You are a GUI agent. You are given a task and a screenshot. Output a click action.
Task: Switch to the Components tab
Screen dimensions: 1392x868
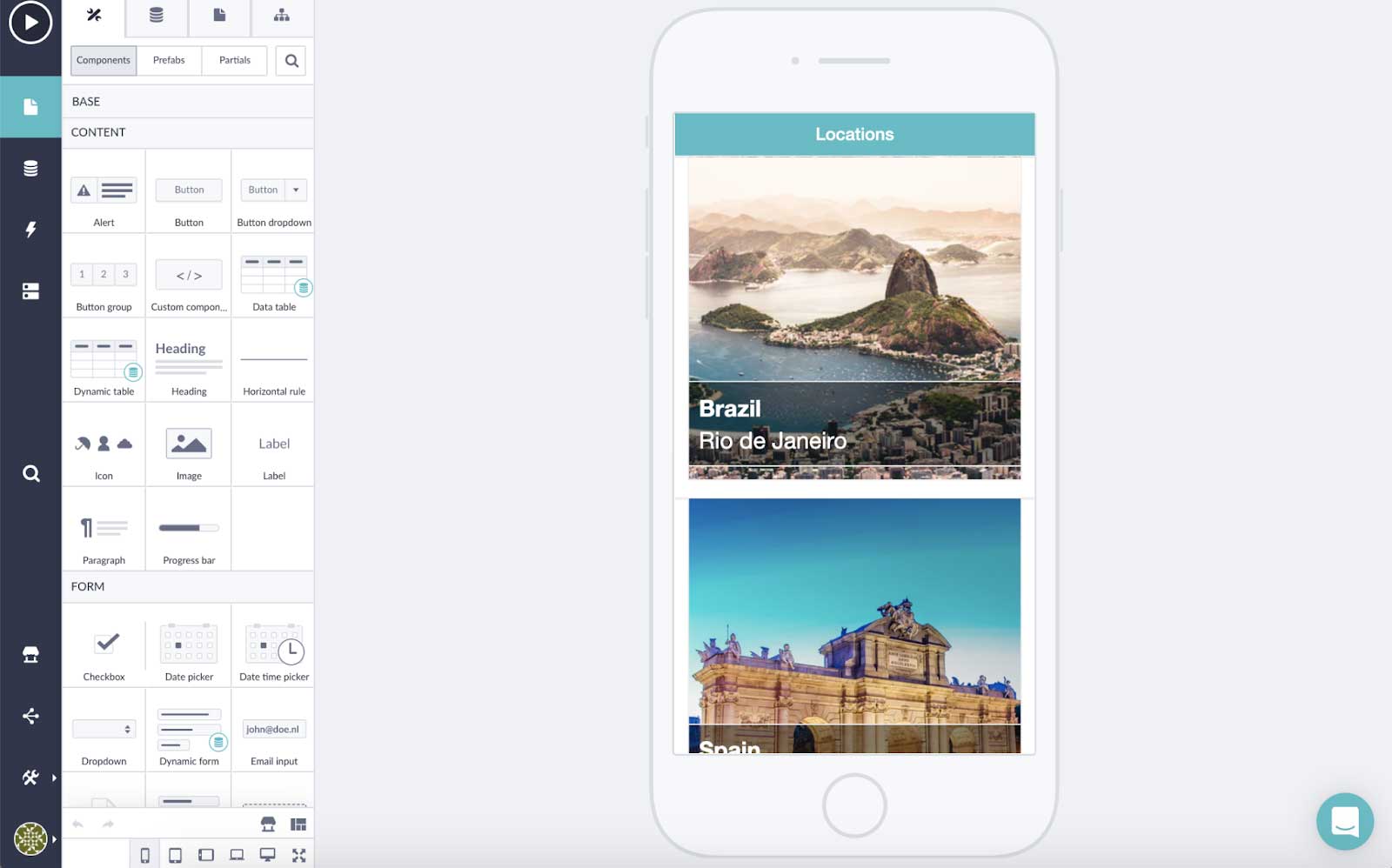click(x=104, y=60)
